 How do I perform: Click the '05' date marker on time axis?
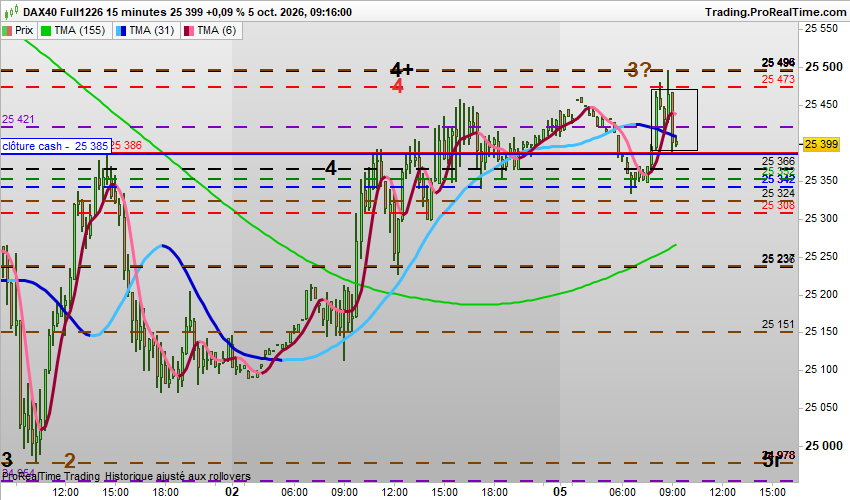(x=560, y=491)
